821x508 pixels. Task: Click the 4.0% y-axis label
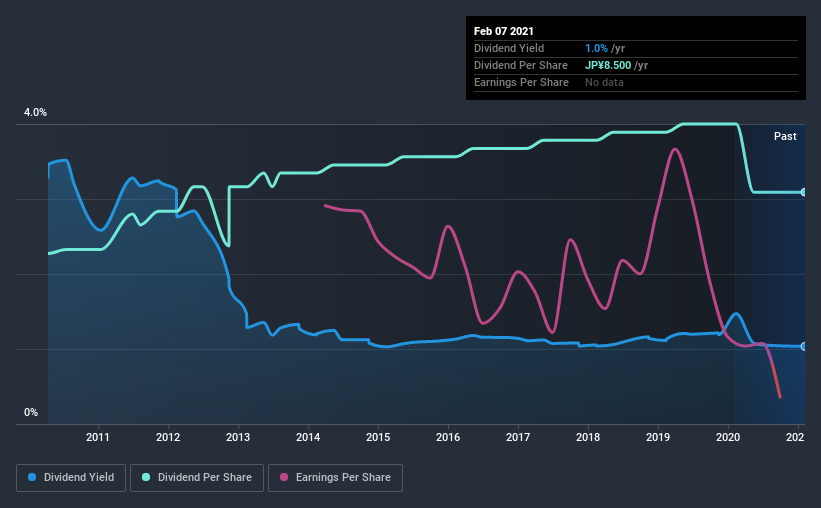tap(35, 113)
